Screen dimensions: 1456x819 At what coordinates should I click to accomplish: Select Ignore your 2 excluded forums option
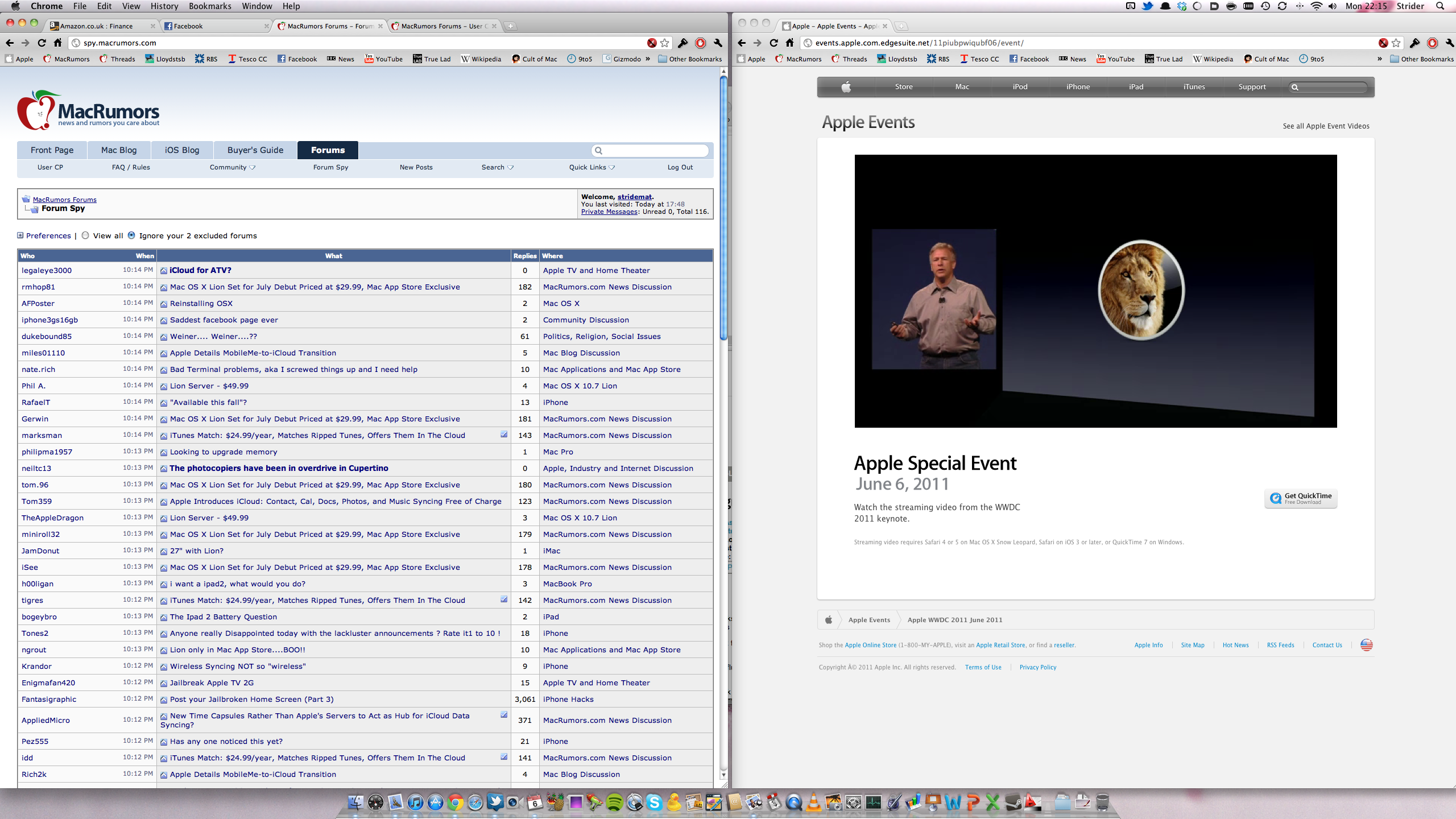tap(131, 235)
